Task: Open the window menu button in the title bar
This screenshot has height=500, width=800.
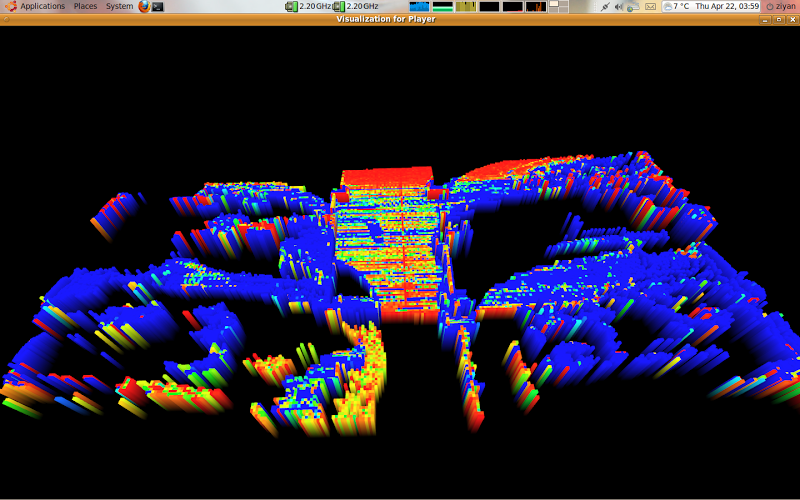Action: click(6, 19)
